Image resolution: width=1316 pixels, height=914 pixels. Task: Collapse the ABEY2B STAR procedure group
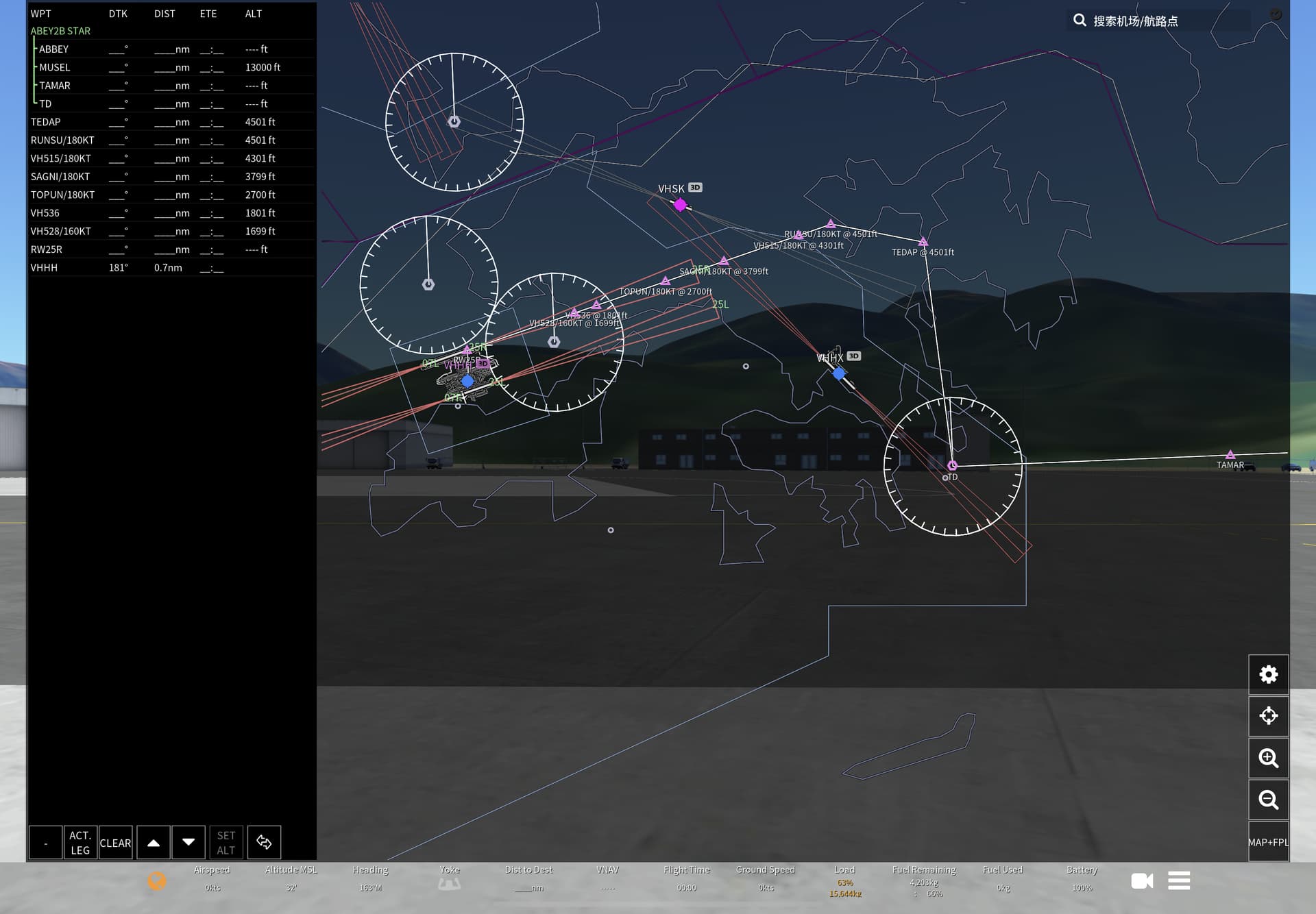60,31
